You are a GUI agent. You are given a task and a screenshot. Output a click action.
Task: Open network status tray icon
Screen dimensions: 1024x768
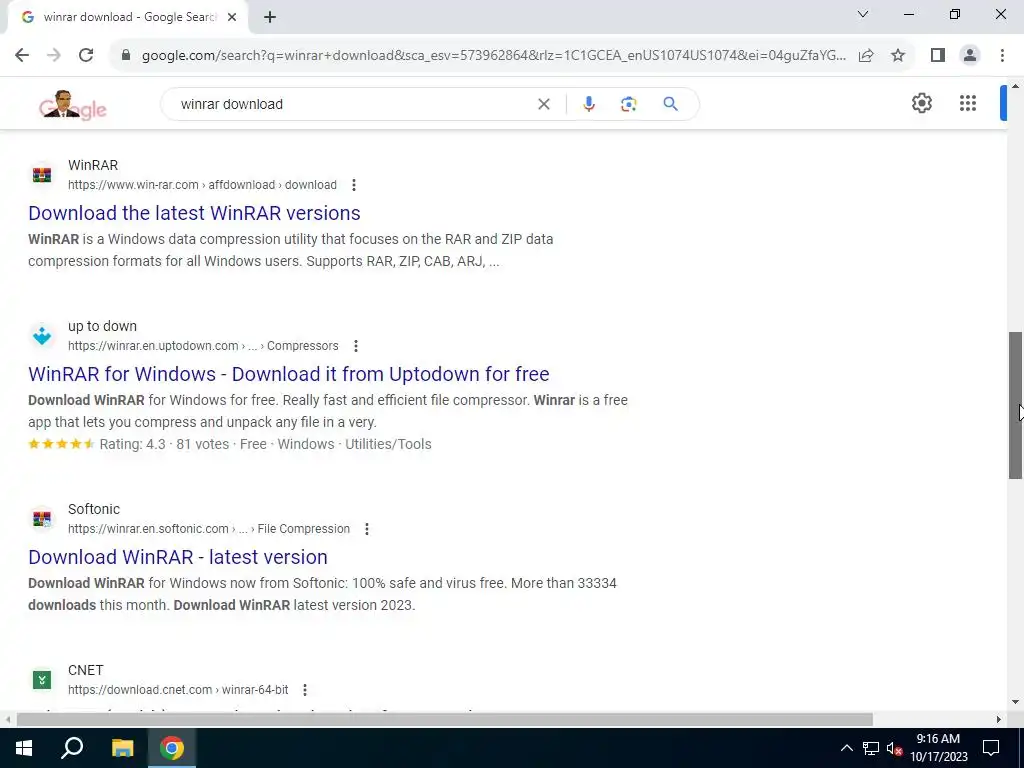[871, 748]
